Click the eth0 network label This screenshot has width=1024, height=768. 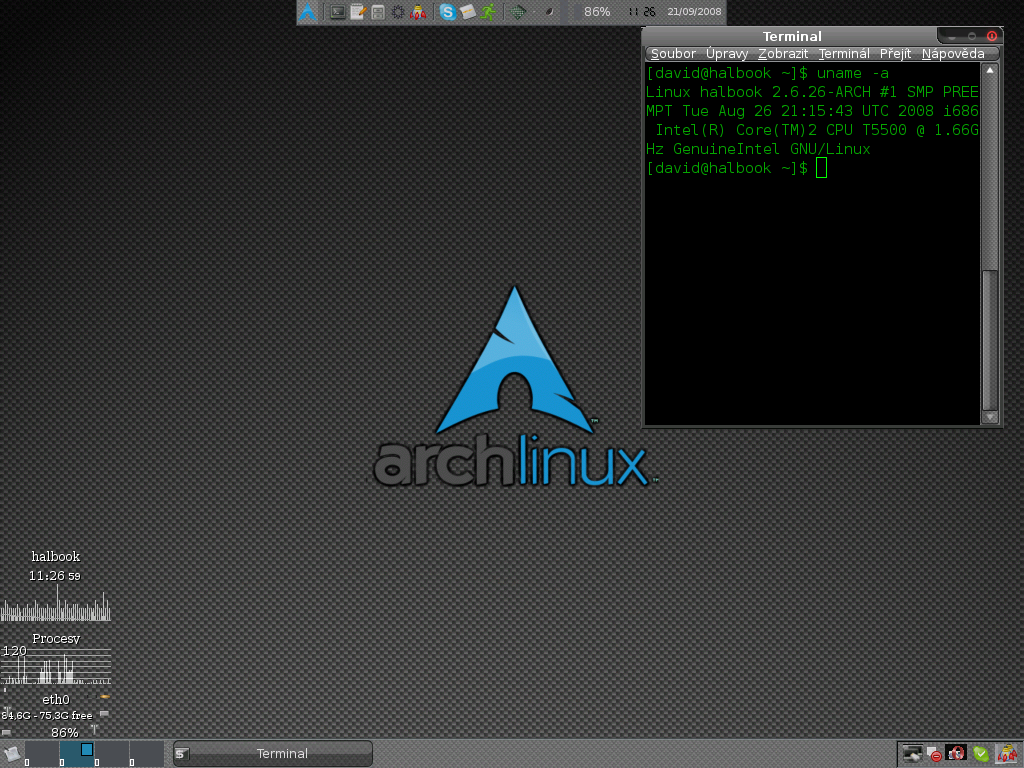[x=56, y=699]
